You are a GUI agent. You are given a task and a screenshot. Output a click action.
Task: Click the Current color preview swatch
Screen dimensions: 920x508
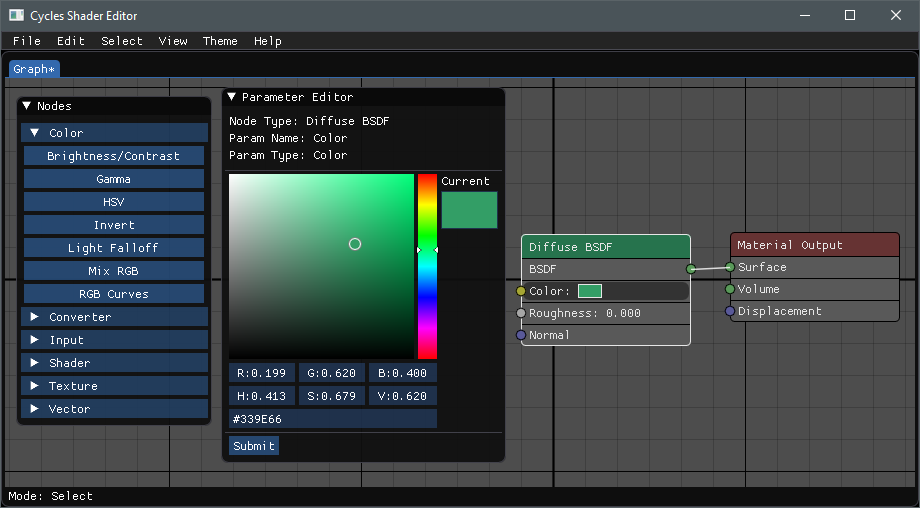click(469, 210)
